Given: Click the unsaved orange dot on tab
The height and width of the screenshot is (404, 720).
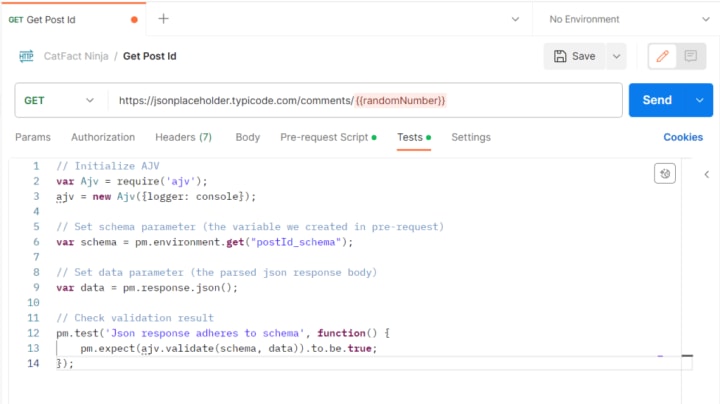Looking at the screenshot, I should [134, 19].
